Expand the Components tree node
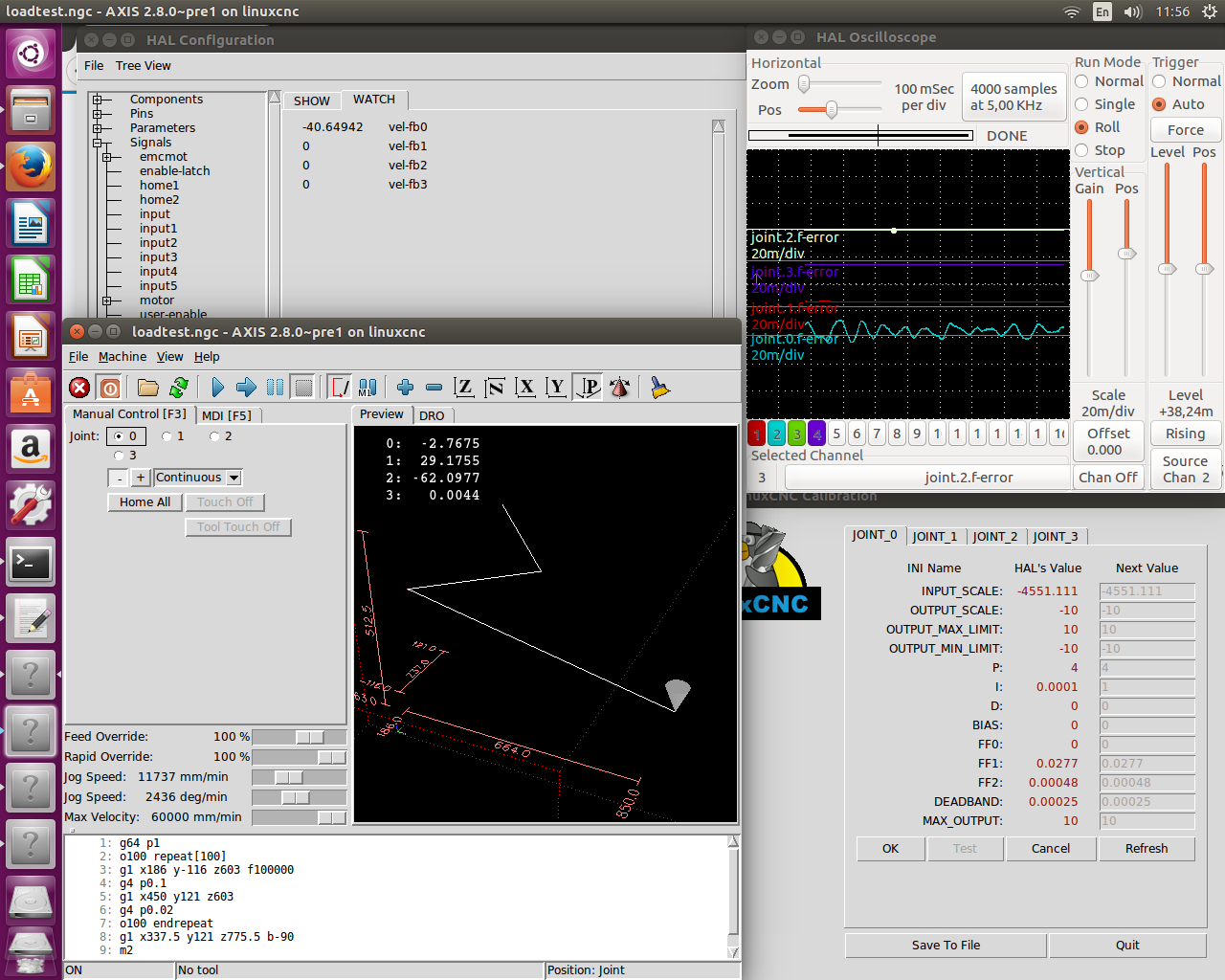 tap(97, 100)
